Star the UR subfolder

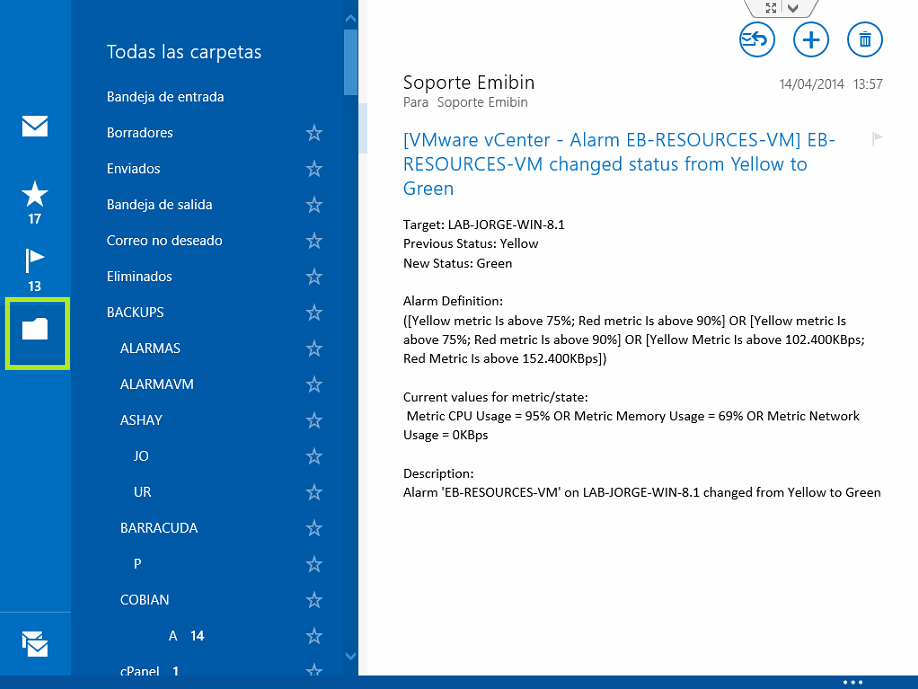click(x=314, y=492)
